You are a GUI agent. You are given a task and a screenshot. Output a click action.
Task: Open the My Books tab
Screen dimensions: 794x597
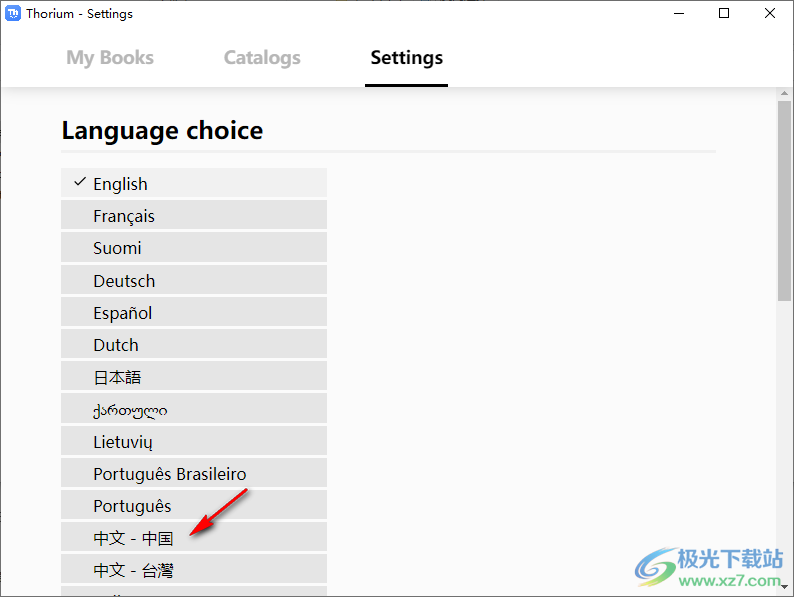[110, 58]
